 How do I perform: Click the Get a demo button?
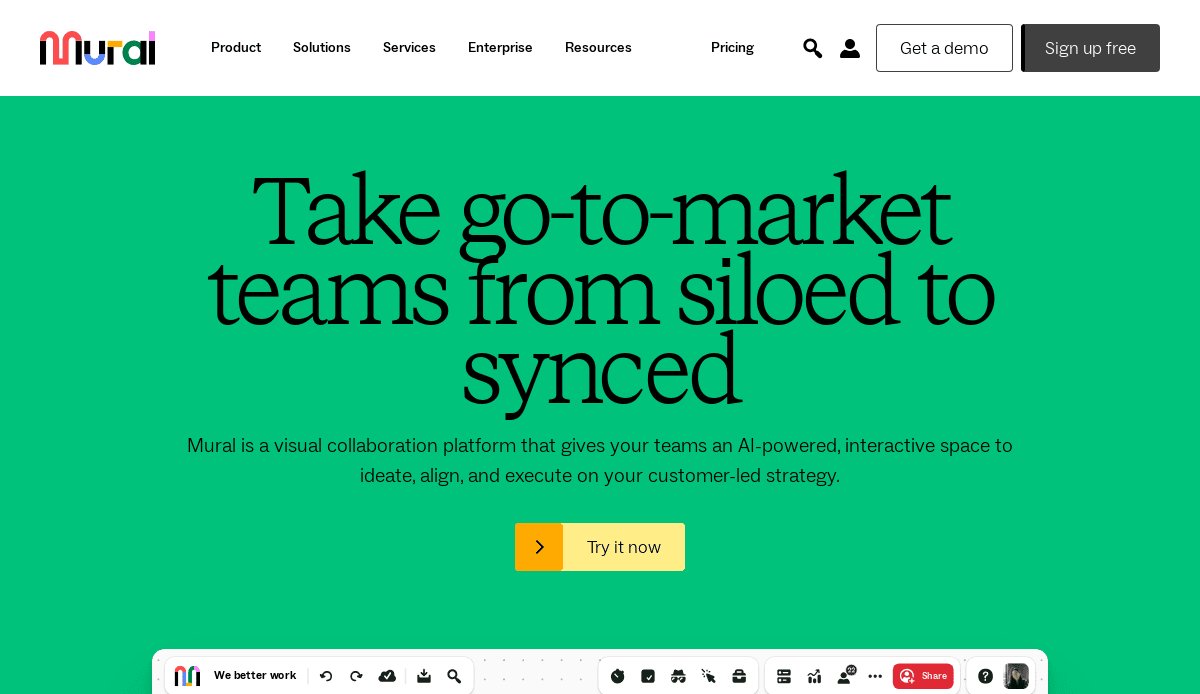click(944, 48)
